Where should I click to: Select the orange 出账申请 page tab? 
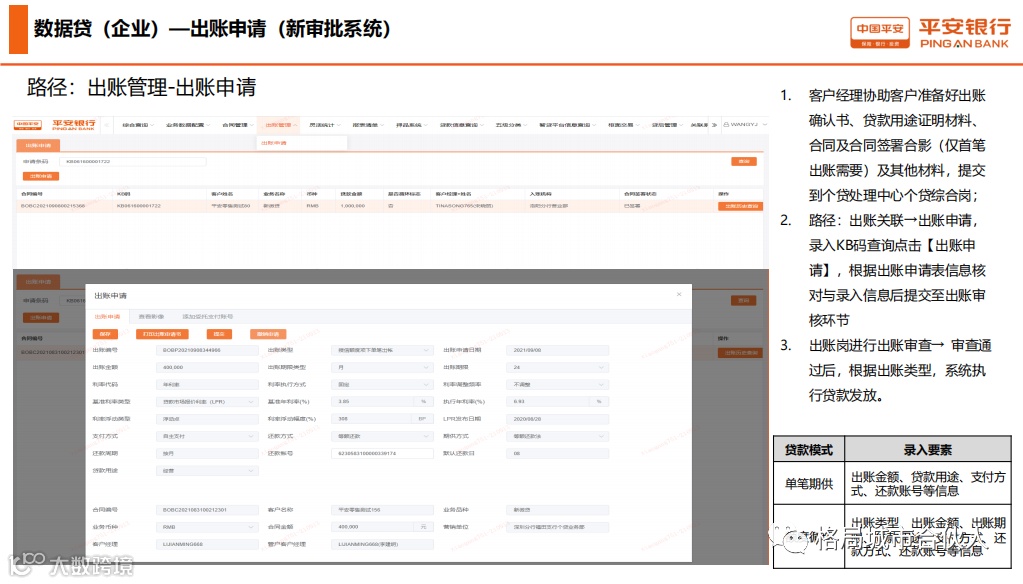(38, 145)
